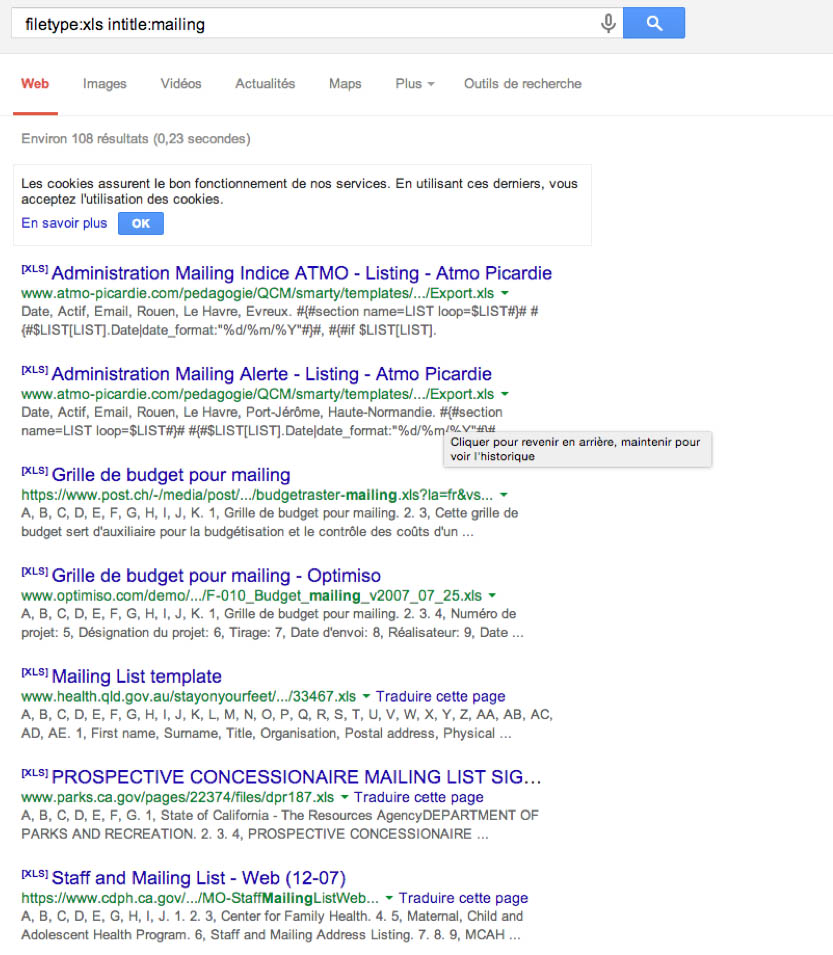Expand arrow next to Indice ATMO Export.xls URL
The height and width of the screenshot is (955, 833).
click(x=505, y=293)
